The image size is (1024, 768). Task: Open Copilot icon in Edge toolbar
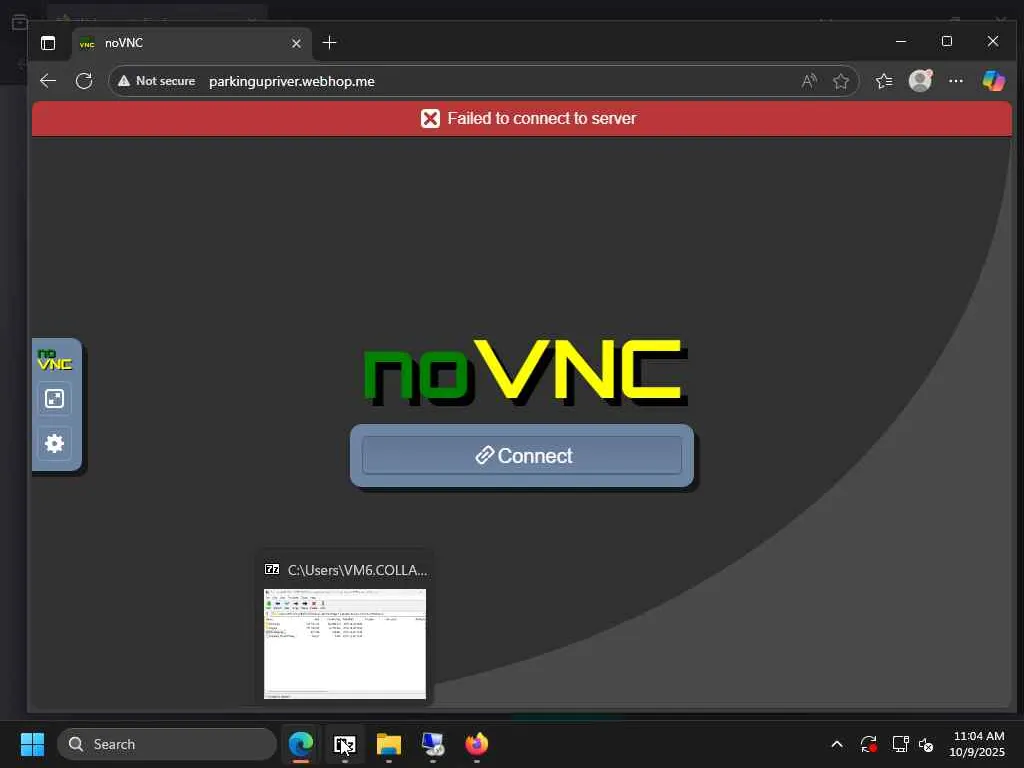[994, 81]
